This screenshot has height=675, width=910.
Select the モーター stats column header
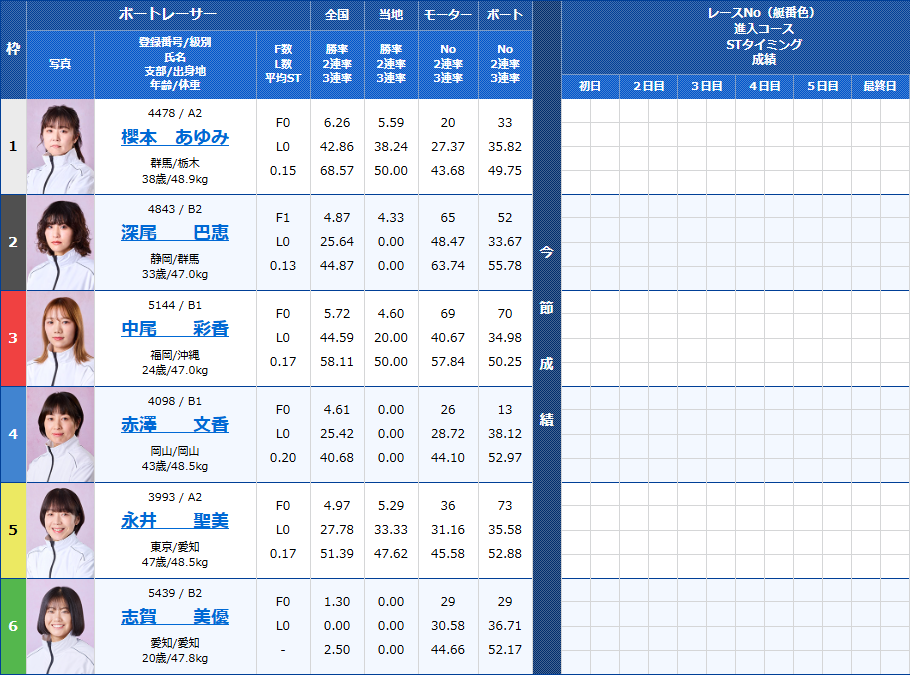pos(448,14)
